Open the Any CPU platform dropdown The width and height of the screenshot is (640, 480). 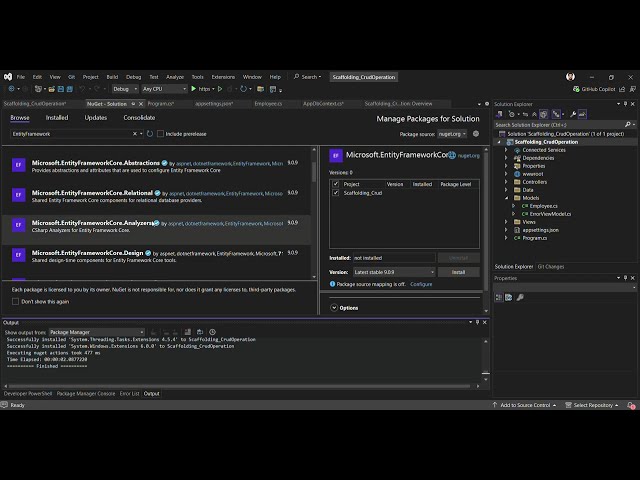[x=164, y=89]
